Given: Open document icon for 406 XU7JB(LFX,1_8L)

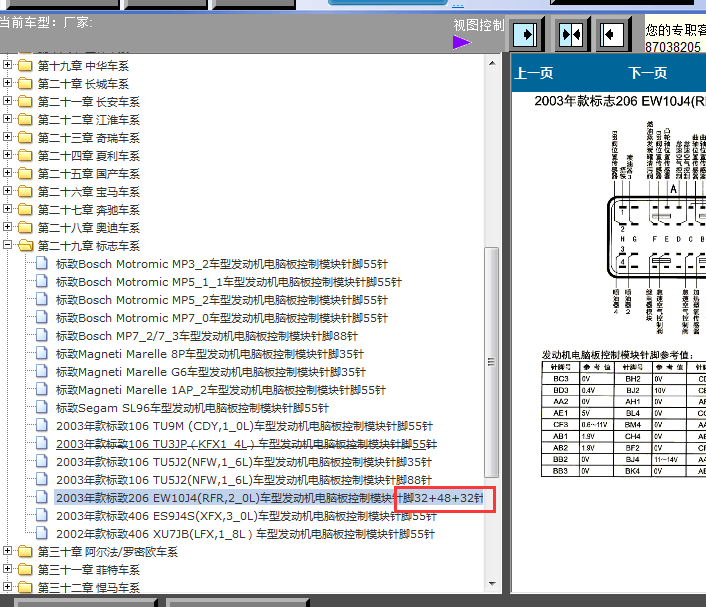Looking at the screenshot, I should pyautogui.click(x=42, y=533).
